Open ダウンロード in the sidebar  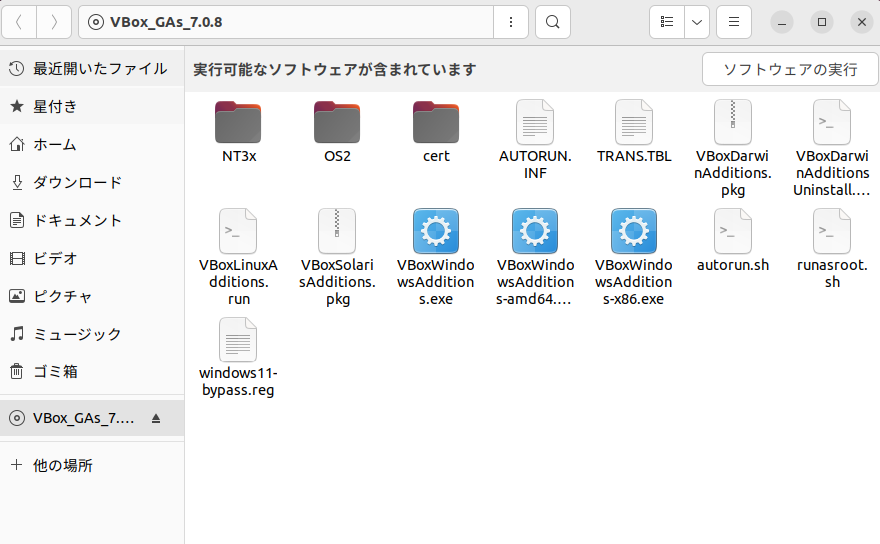click(92, 182)
